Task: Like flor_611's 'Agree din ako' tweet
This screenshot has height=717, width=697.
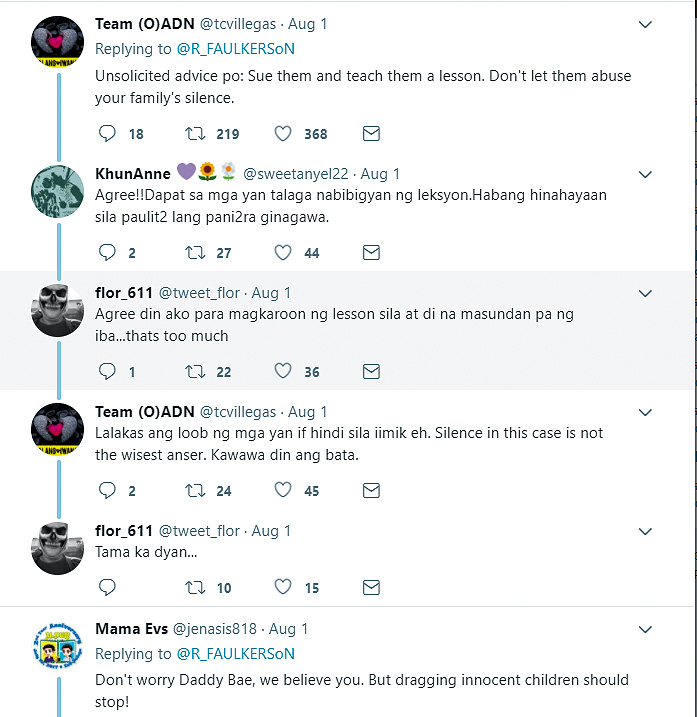Action: click(x=283, y=371)
